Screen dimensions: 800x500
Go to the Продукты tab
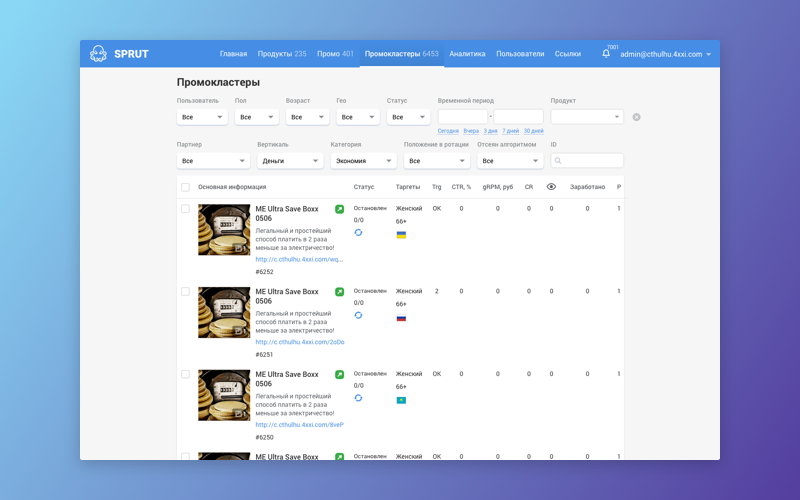[282, 54]
